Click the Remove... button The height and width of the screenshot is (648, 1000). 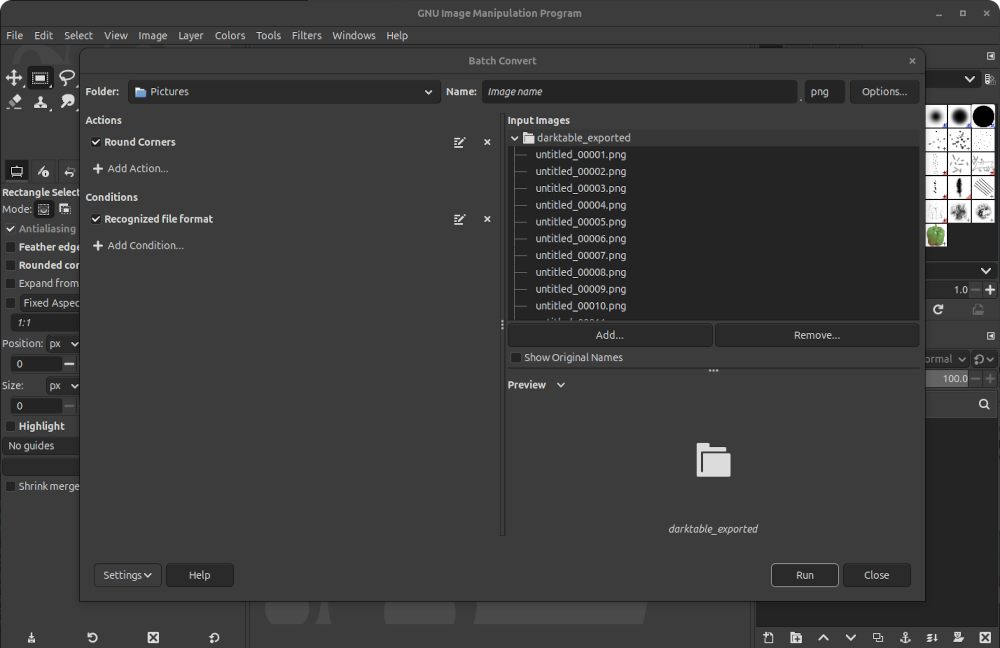click(x=817, y=335)
